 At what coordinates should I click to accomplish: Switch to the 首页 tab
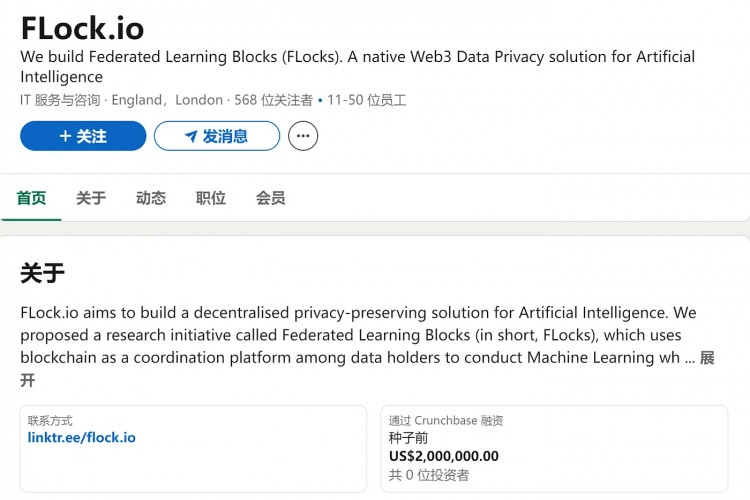pyautogui.click(x=31, y=198)
